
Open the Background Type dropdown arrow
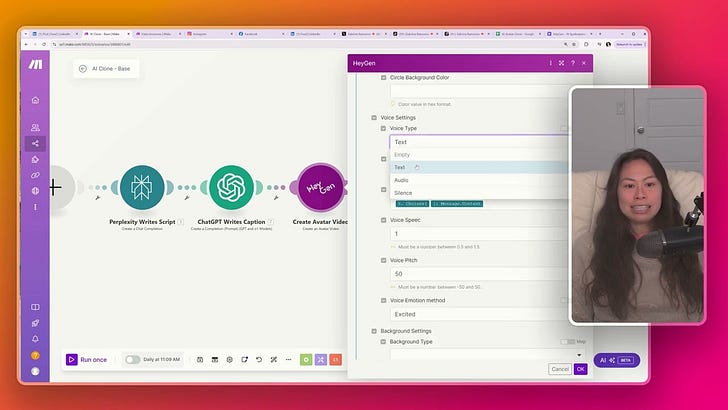579,355
